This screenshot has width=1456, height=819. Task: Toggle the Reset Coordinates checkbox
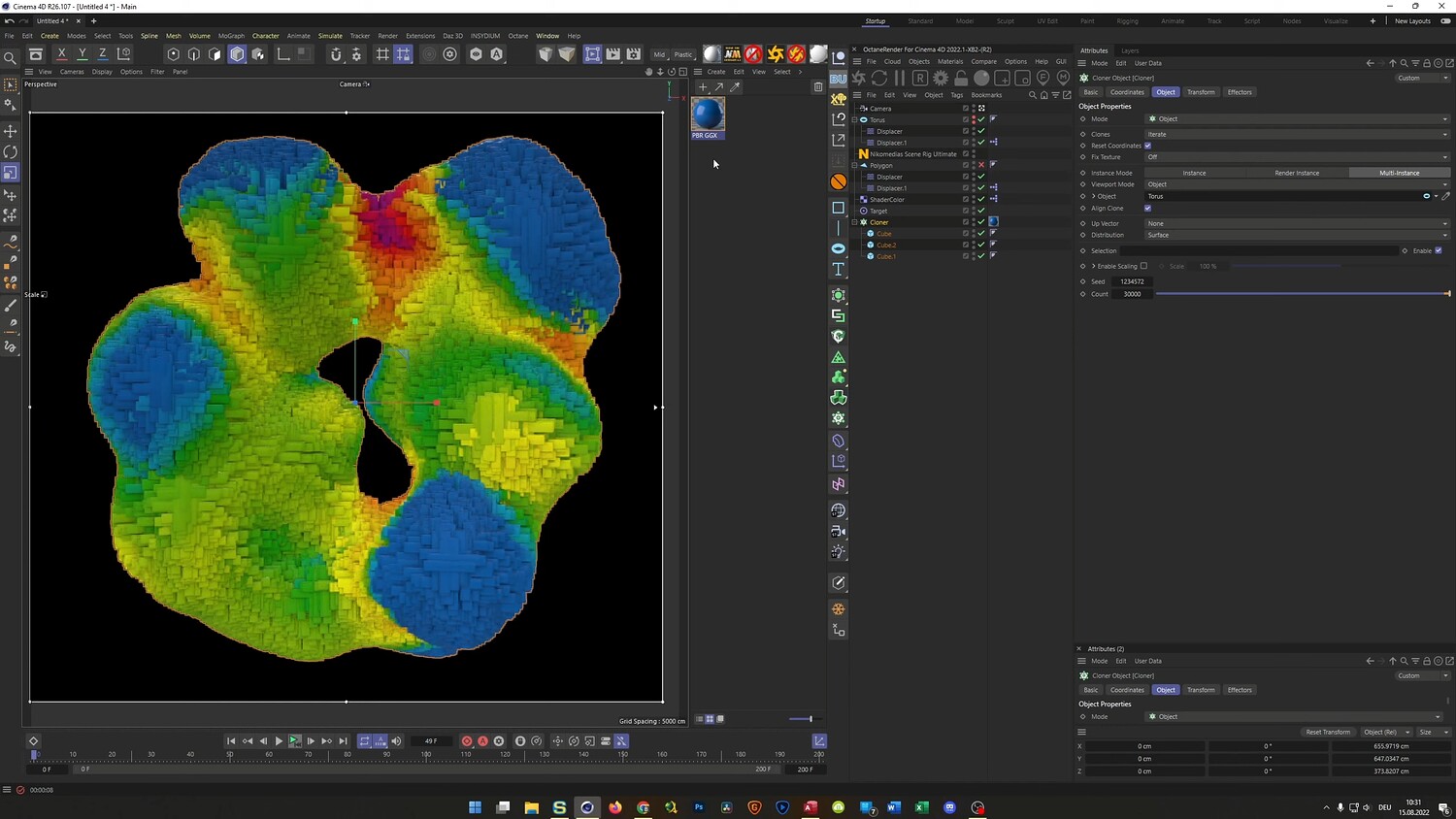1147,146
